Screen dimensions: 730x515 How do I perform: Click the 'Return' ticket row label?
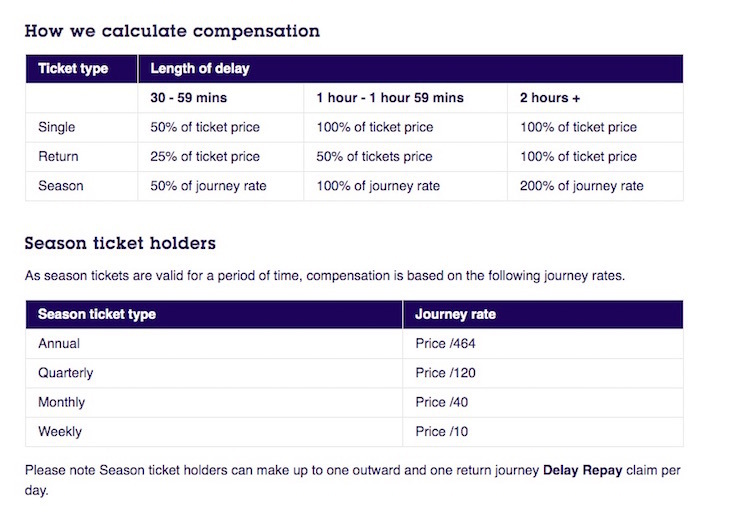point(58,156)
